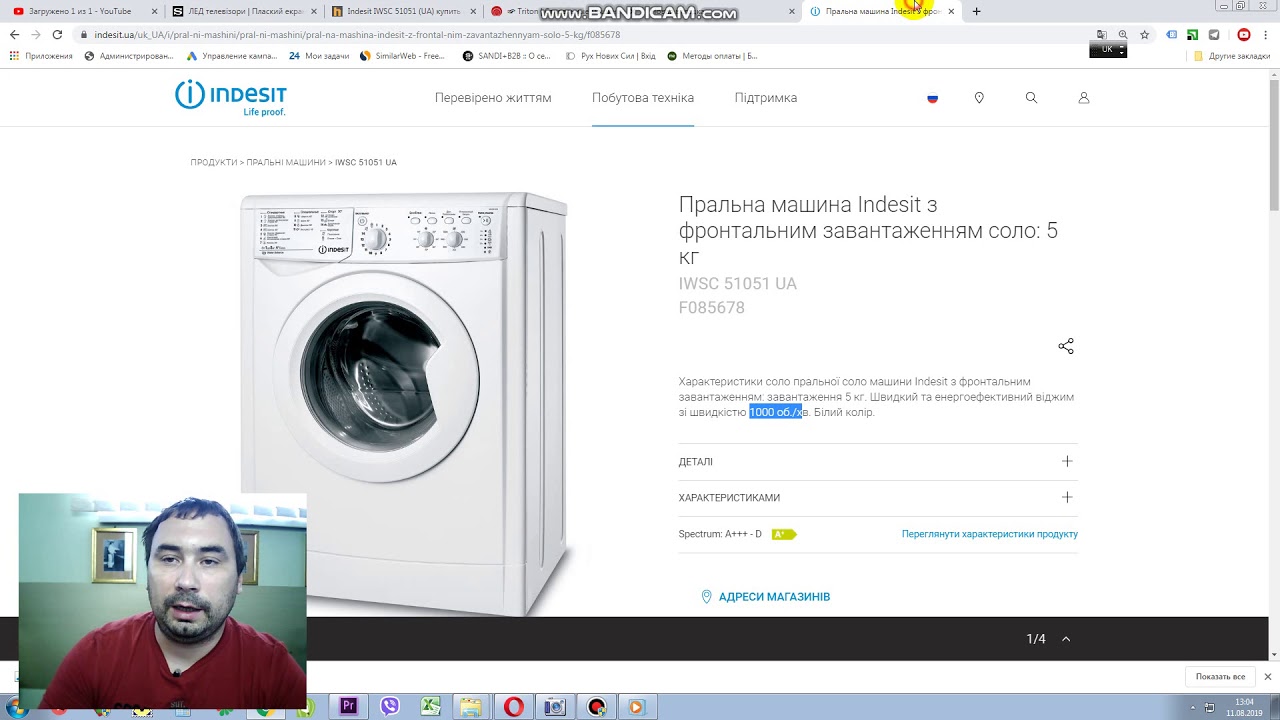Open the file explorer folder on taskbar
This screenshot has width=1280, height=720.
coord(471,706)
